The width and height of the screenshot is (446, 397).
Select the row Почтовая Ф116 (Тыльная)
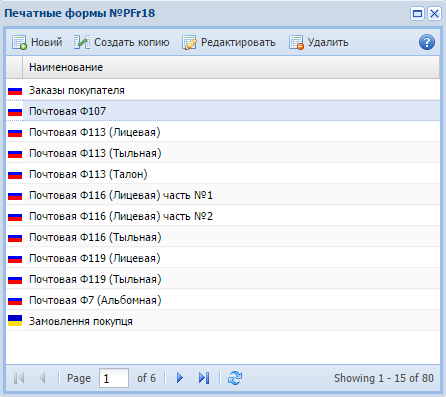223,237
